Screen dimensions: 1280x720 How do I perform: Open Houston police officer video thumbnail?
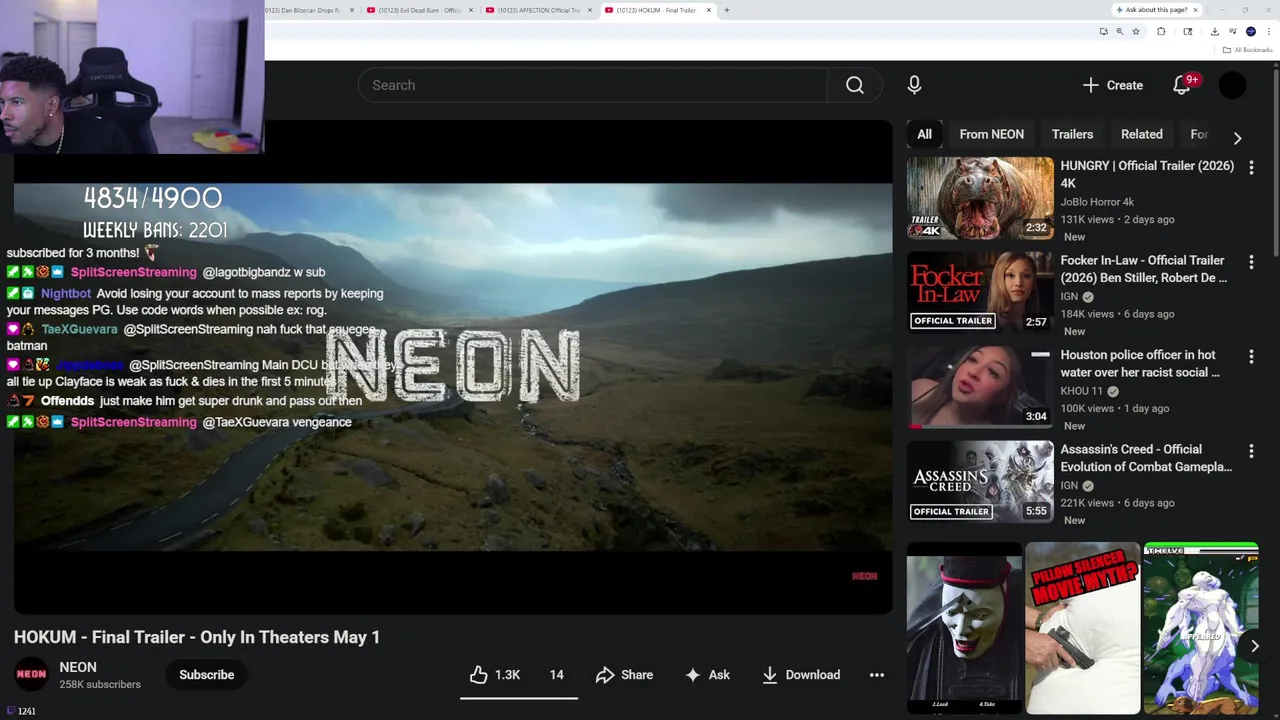(980, 387)
